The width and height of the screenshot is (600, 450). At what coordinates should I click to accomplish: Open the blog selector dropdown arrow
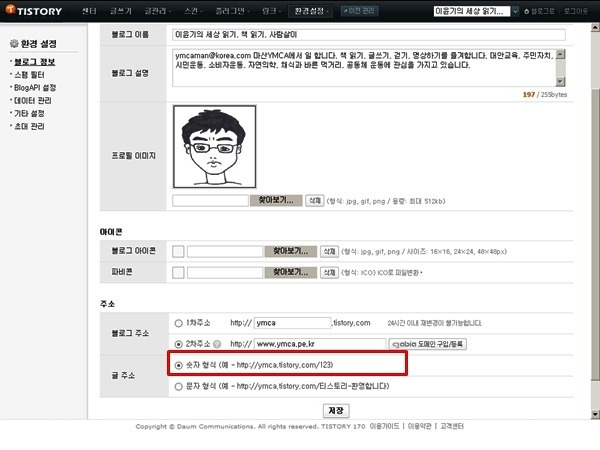(x=515, y=11)
